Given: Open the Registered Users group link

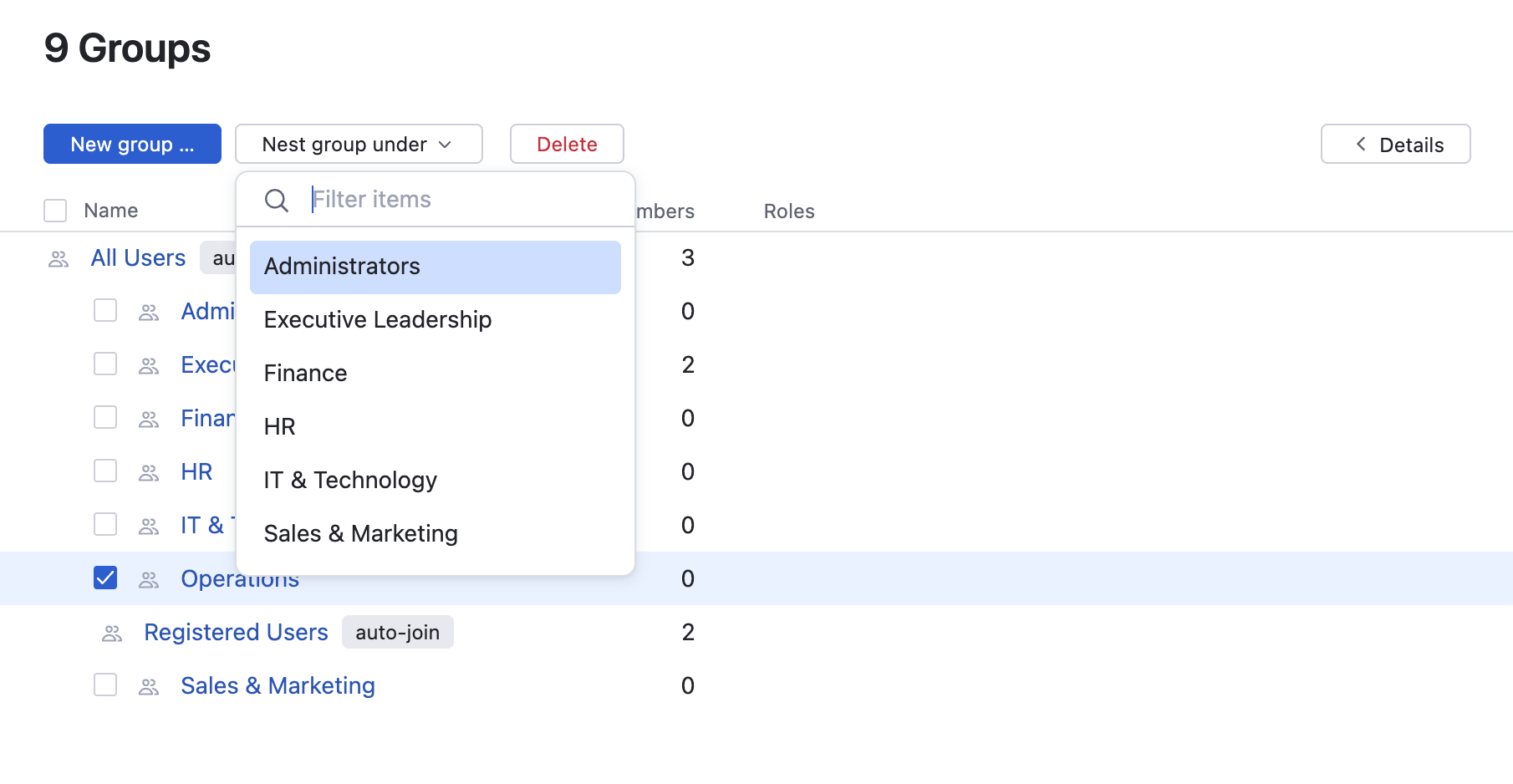Looking at the screenshot, I should (236, 633).
